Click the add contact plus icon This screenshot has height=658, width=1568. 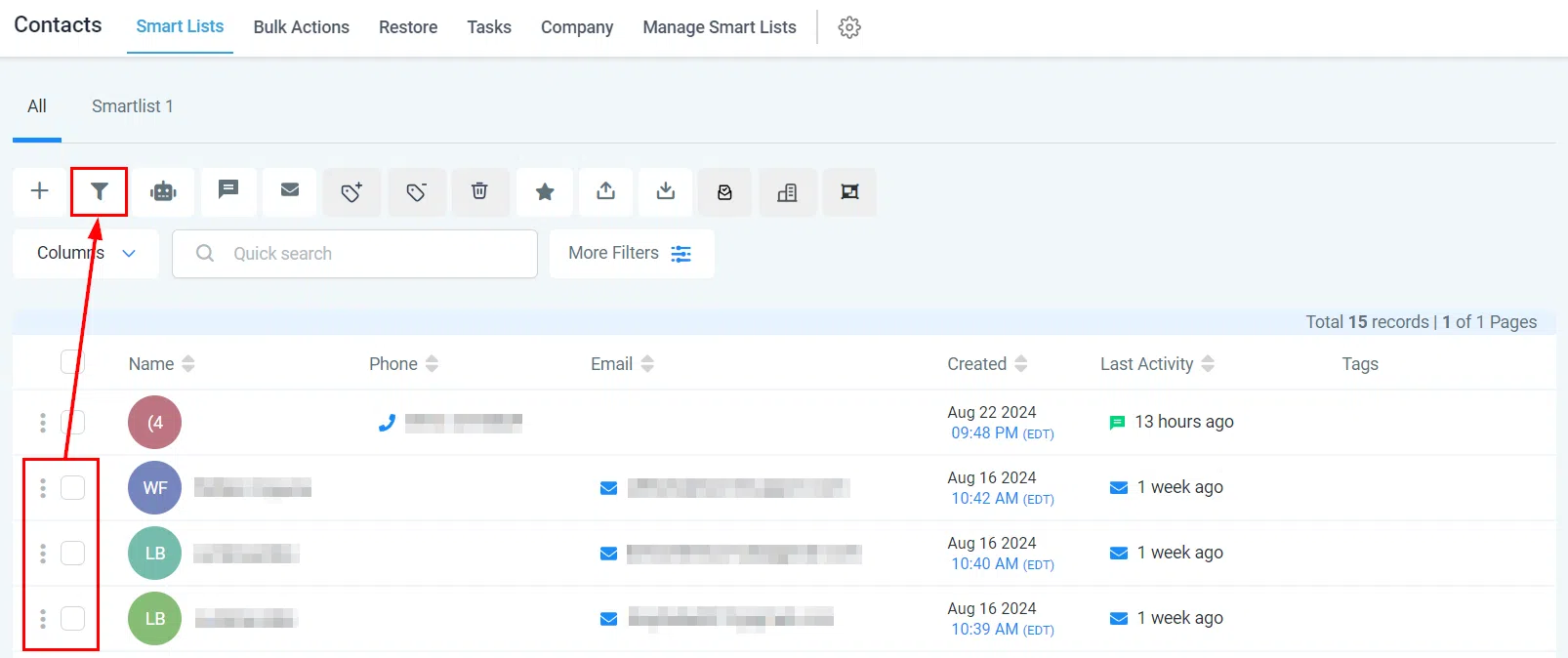coord(39,191)
